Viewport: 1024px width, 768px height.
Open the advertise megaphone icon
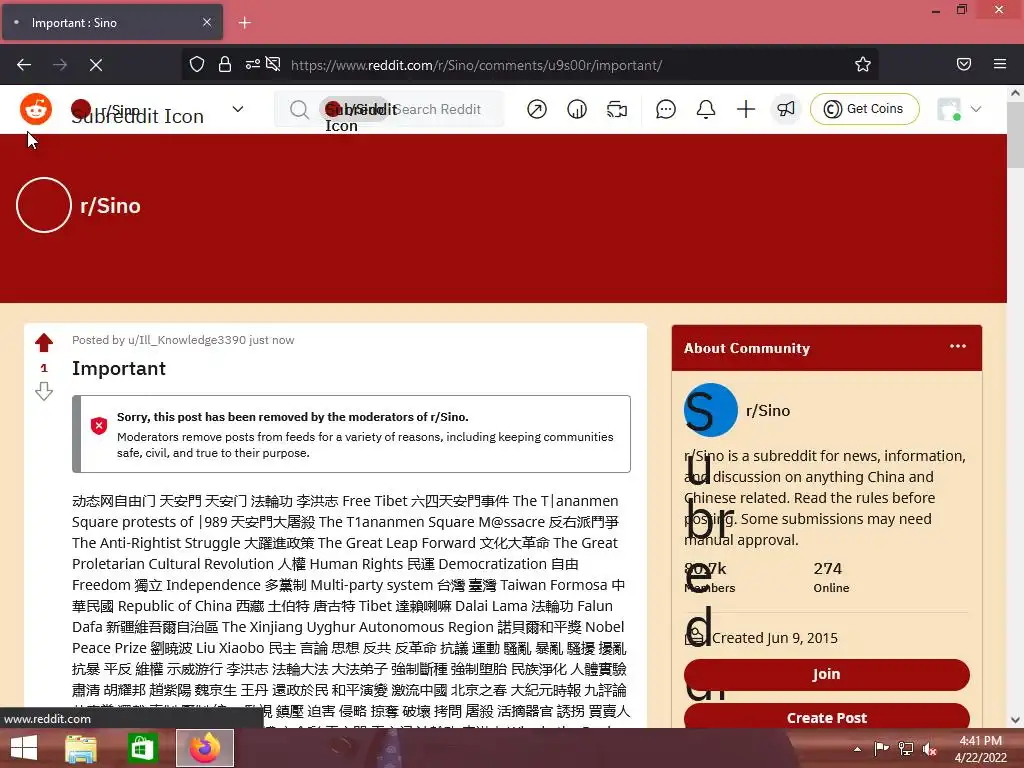(x=786, y=109)
